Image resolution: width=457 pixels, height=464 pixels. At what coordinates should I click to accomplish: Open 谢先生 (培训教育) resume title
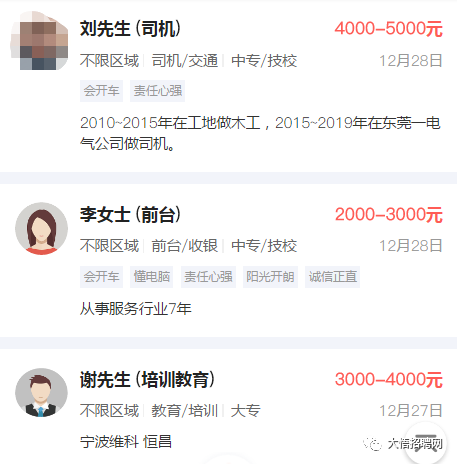[x=147, y=379]
